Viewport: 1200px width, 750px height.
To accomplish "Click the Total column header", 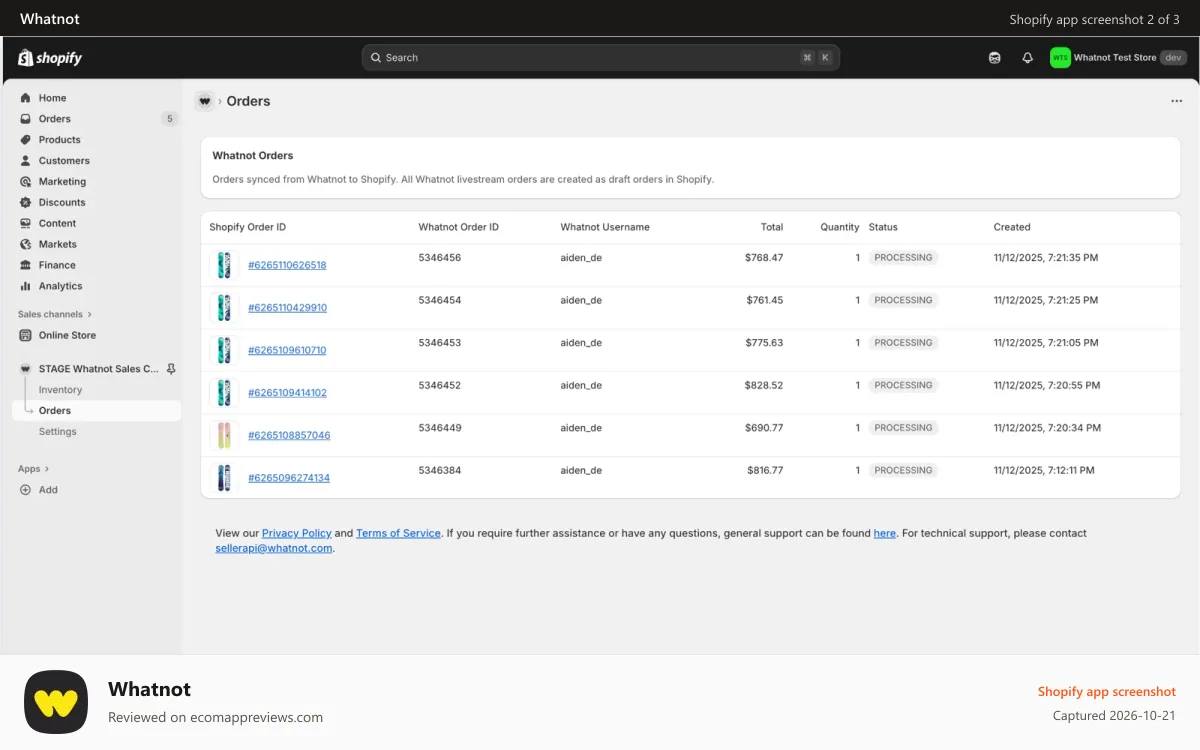I will [772, 227].
